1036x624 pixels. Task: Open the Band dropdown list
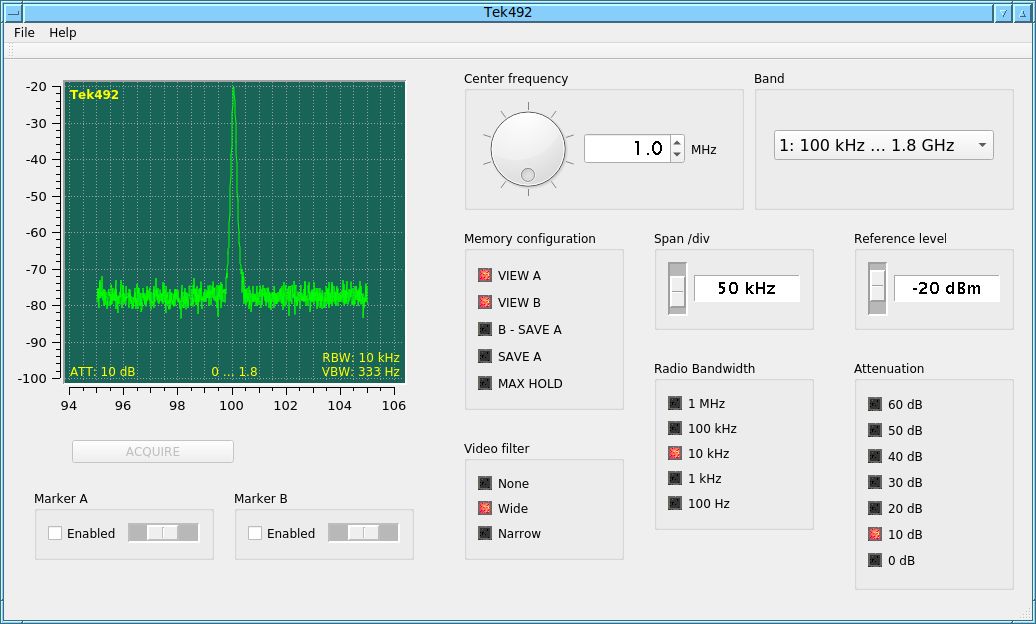(x=883, y=146)
